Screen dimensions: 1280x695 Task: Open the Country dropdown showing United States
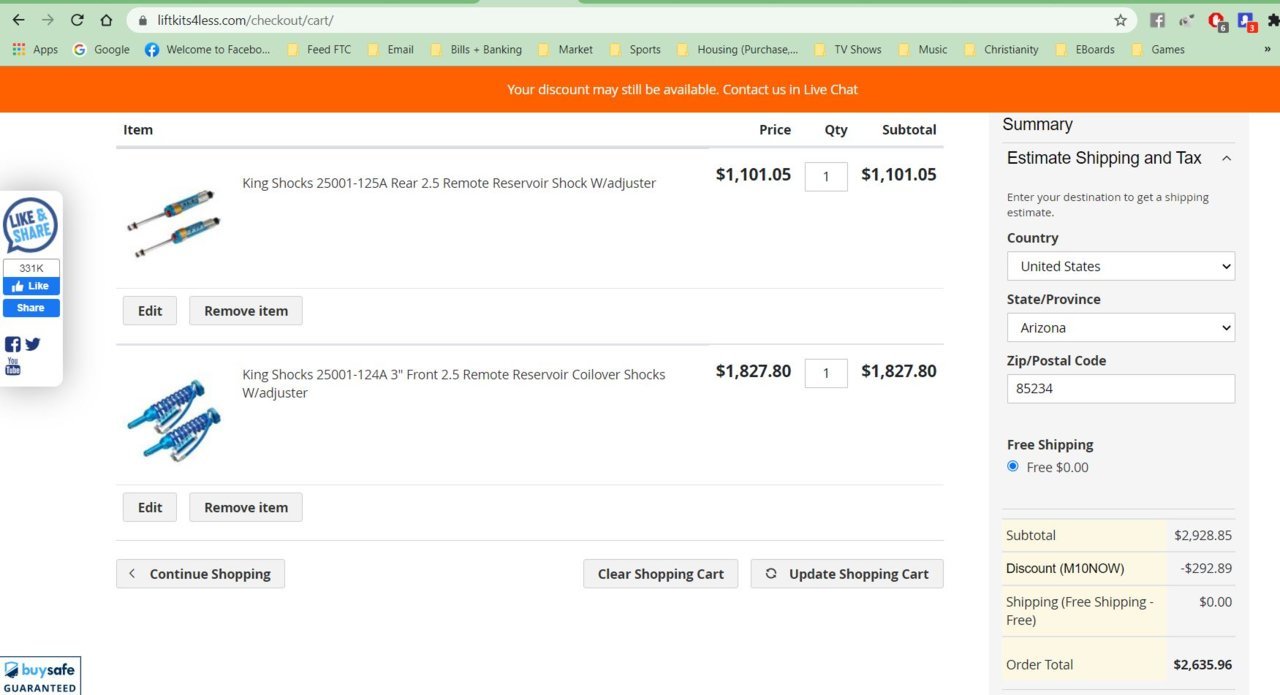click(1121, 266)
